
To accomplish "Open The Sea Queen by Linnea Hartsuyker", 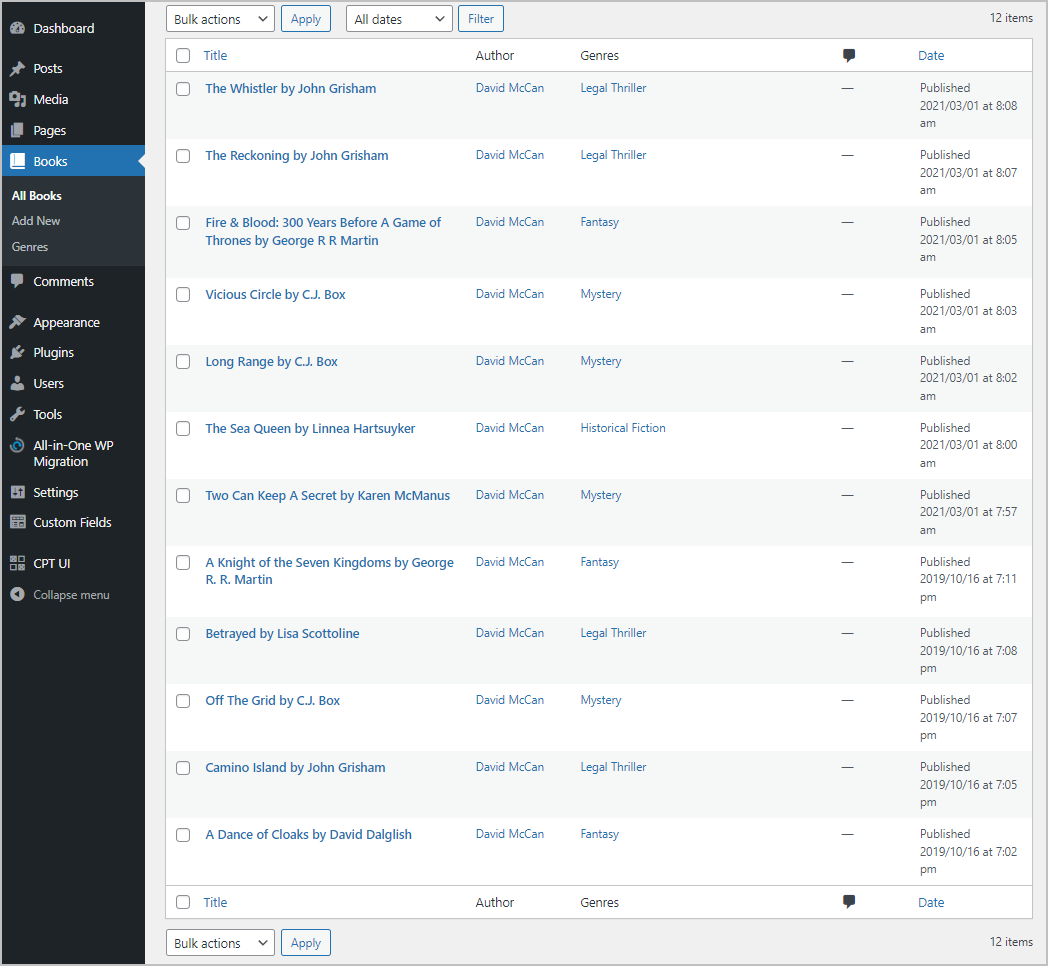I will point(310,428).
